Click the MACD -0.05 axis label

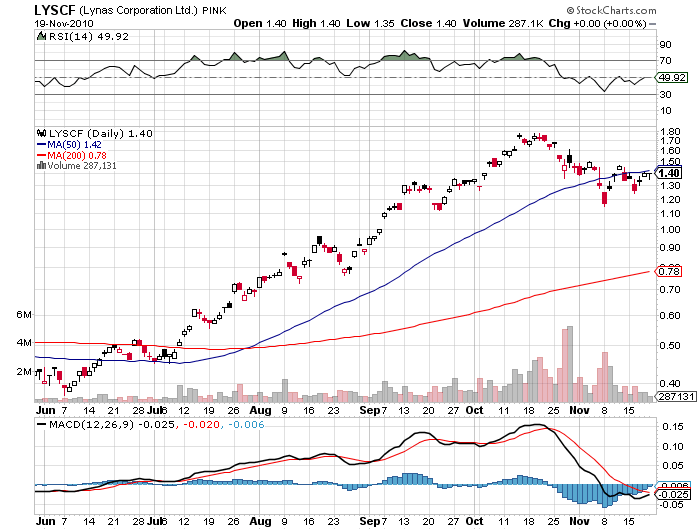671,505
